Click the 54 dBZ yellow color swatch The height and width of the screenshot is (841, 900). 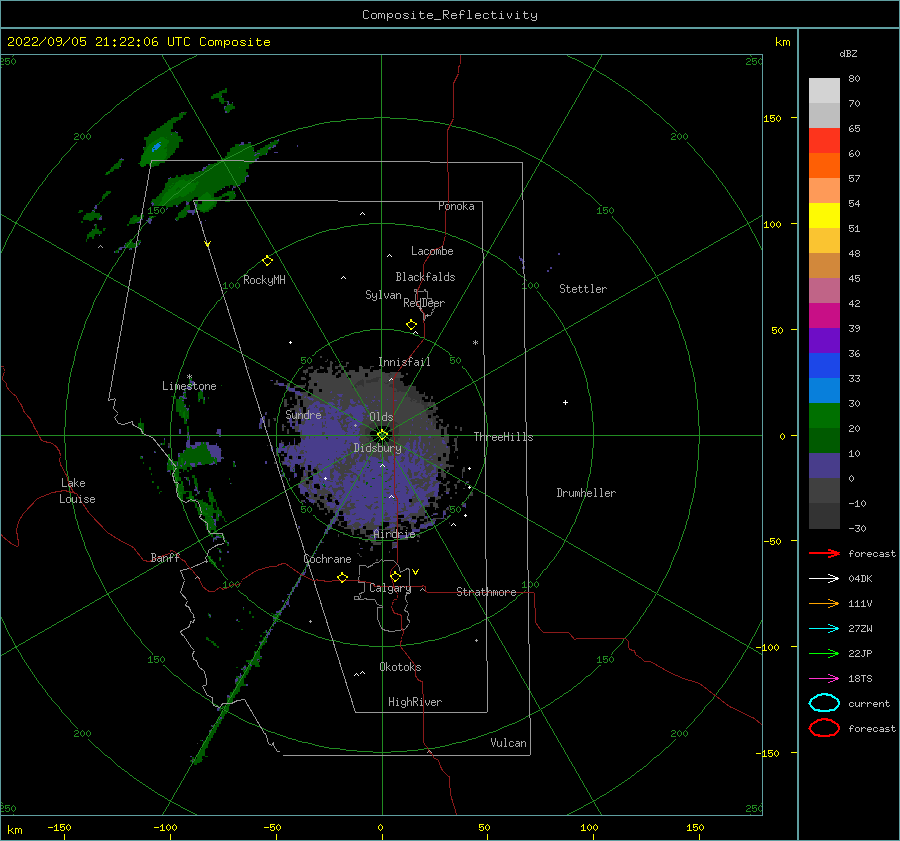(x=824, y=215)
